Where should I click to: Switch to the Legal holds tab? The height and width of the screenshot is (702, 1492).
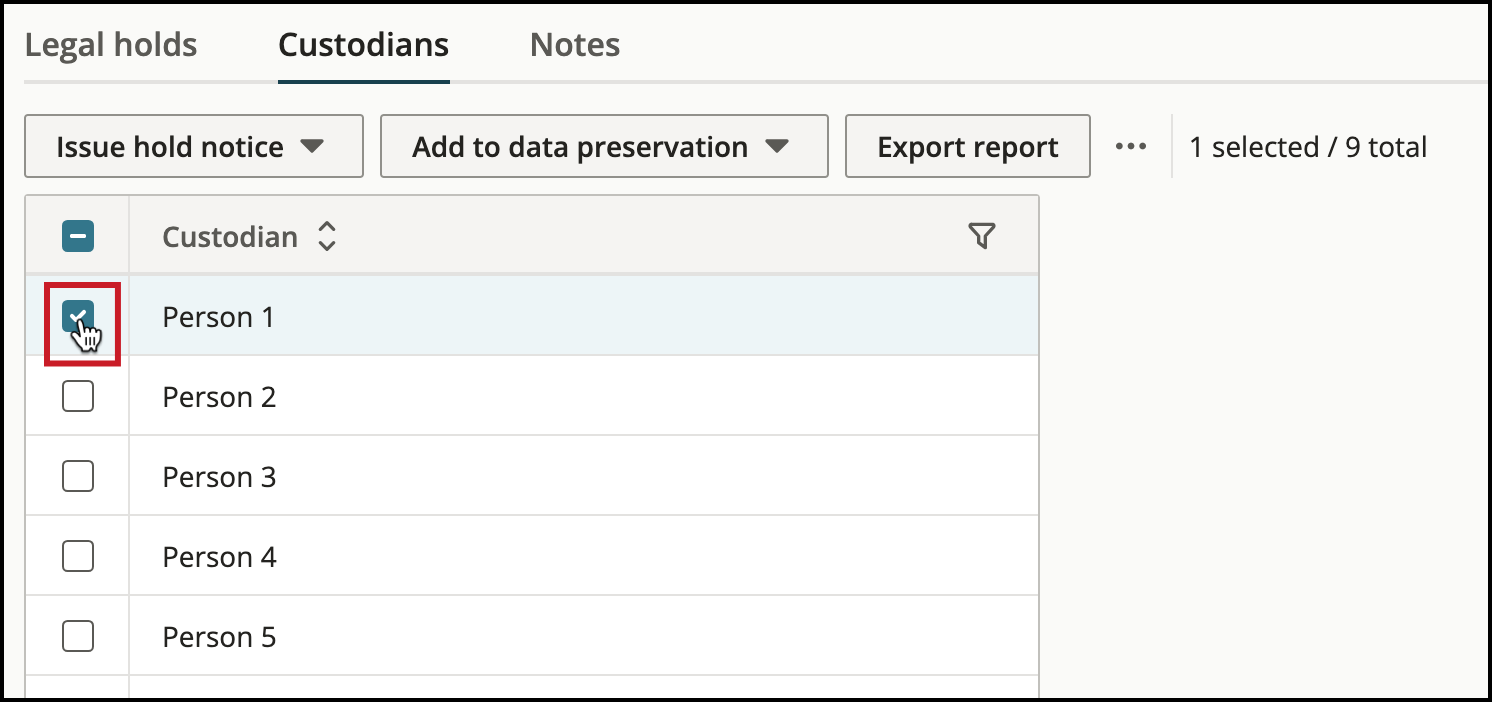pos(111,45)
